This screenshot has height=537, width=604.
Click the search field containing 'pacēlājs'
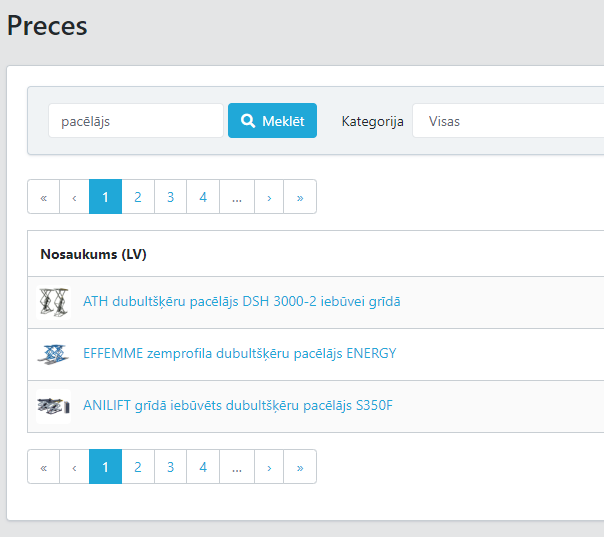point(135,121)
